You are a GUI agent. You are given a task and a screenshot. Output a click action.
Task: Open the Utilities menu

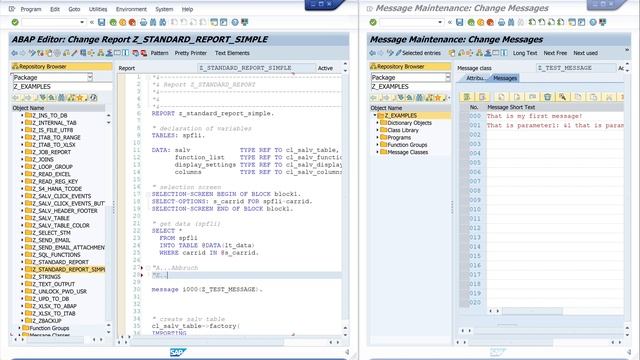point(98,9)
